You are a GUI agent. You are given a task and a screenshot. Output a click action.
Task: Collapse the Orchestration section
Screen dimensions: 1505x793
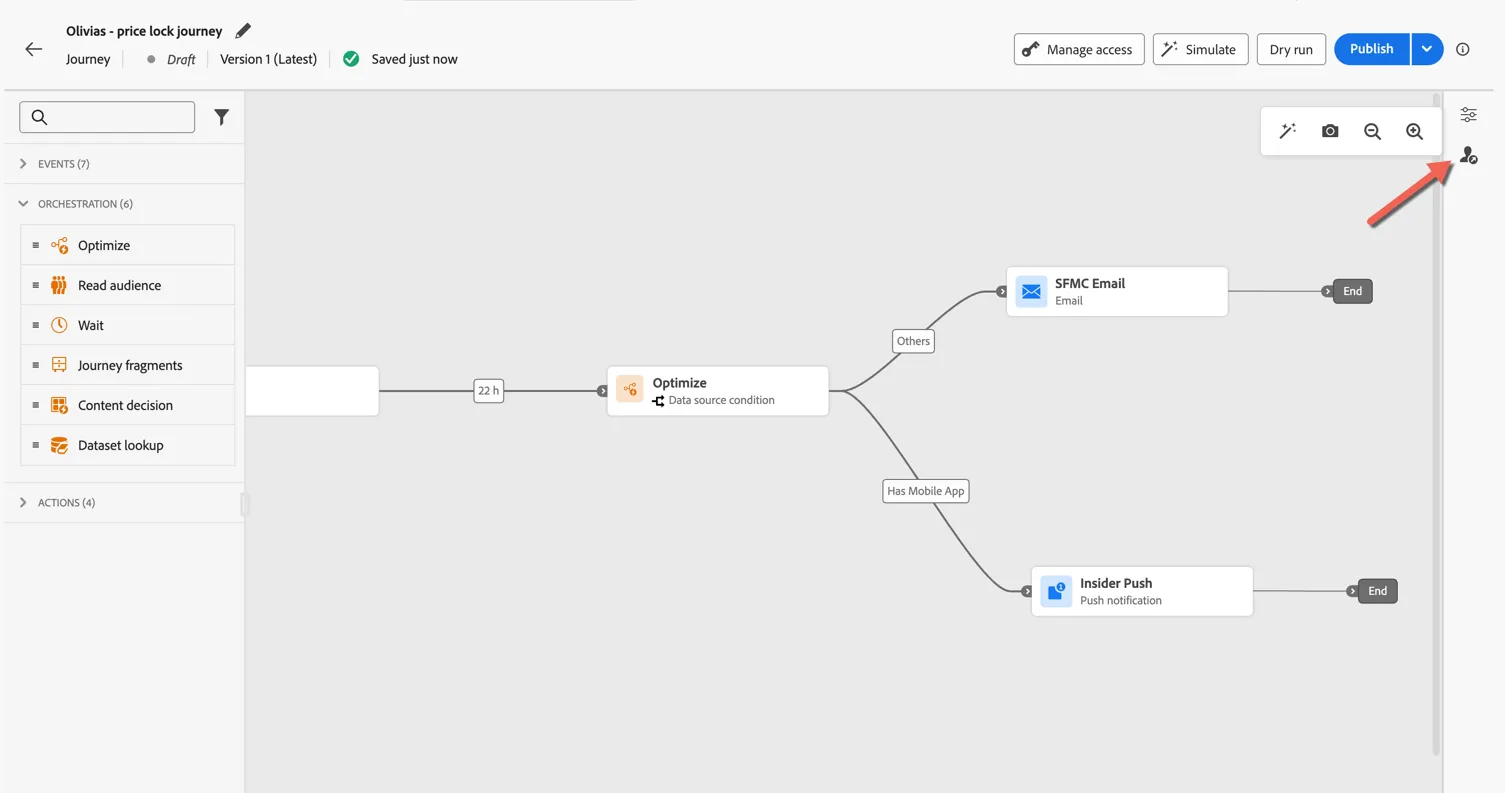click(x=23, y=204)
